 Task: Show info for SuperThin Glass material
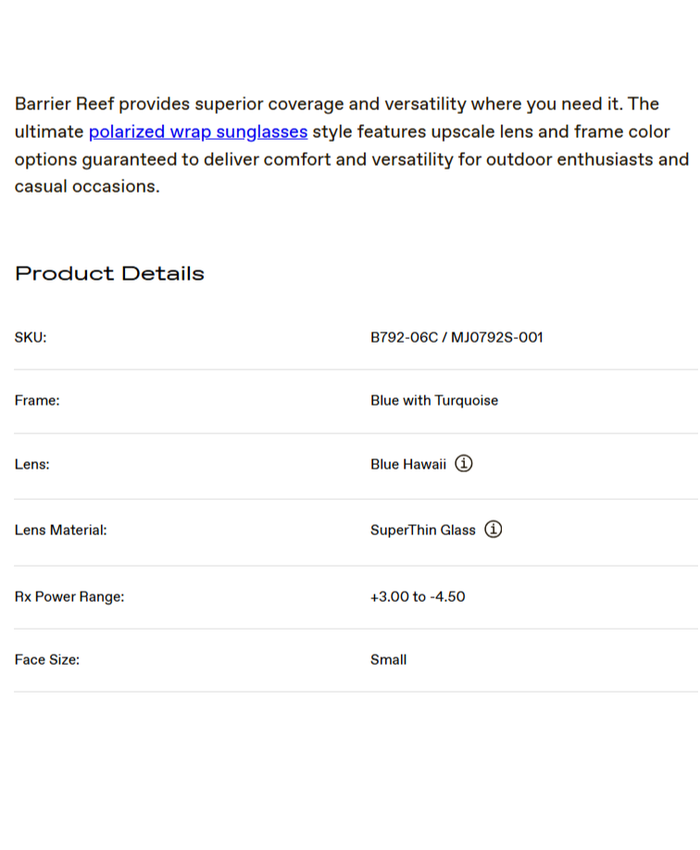493,530
